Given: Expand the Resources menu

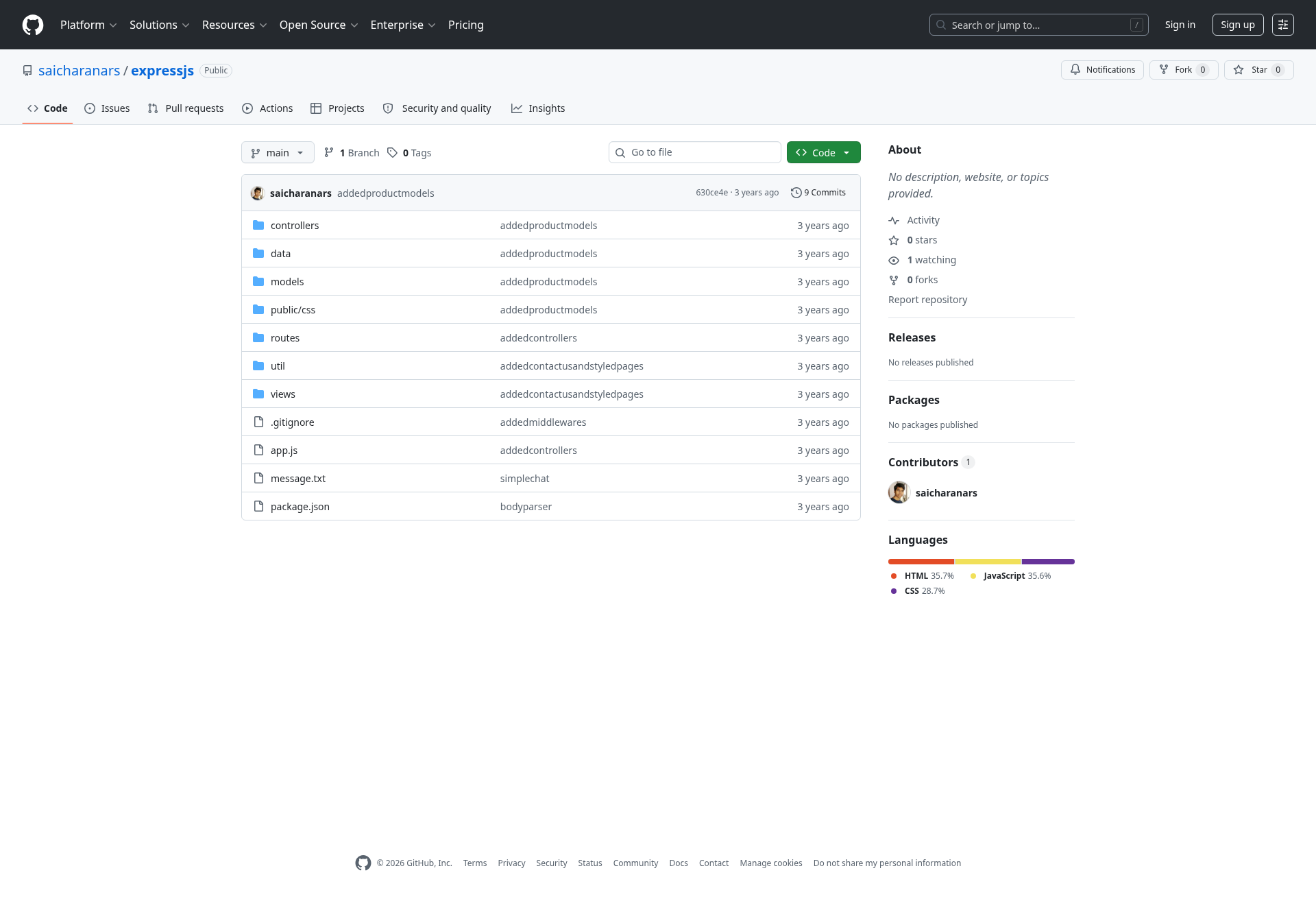Looking at the screenshot, I should pyautogui.click(x=234, y=25).
